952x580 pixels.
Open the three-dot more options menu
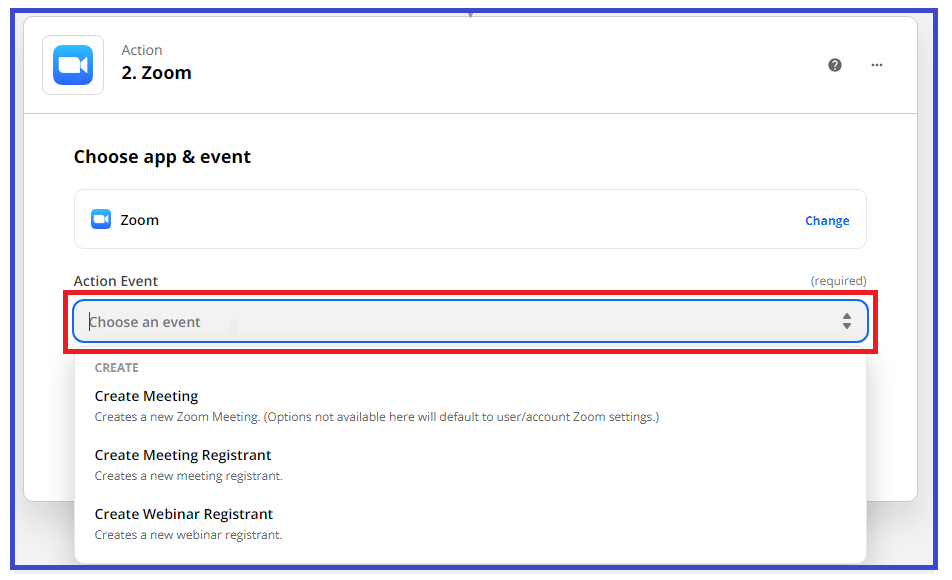coord(877,65)
